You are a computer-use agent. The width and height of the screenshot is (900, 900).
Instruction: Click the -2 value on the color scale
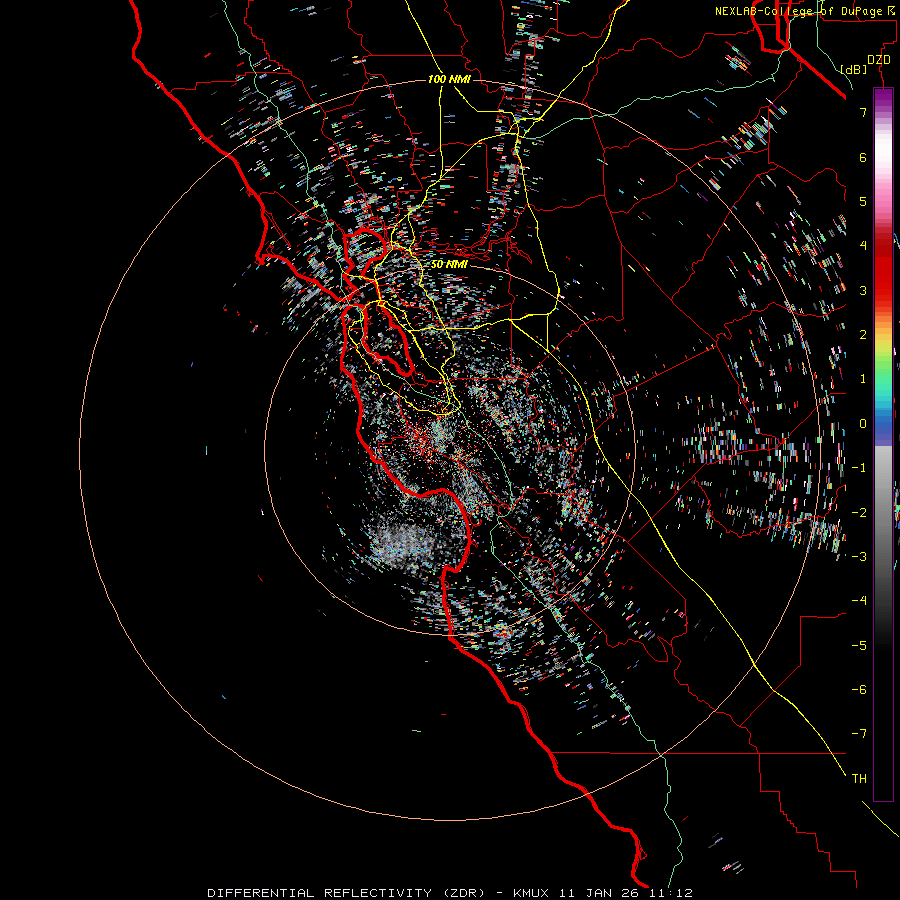[x=859, y=512]
